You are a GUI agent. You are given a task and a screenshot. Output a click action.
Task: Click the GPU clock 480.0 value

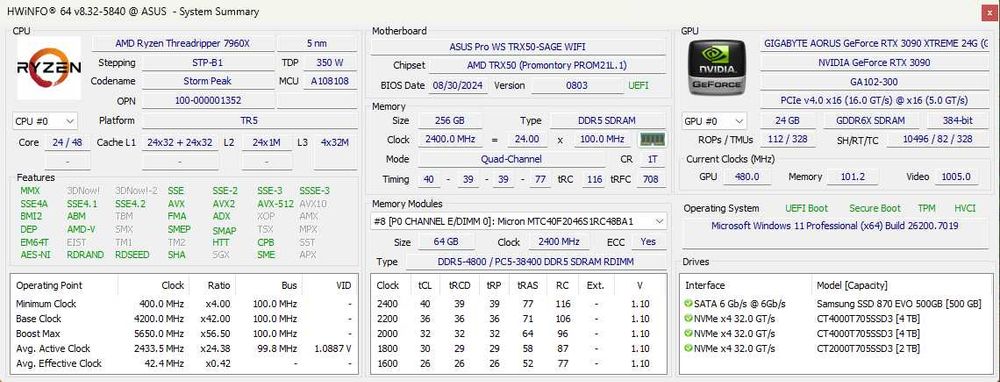click(747, 177)
